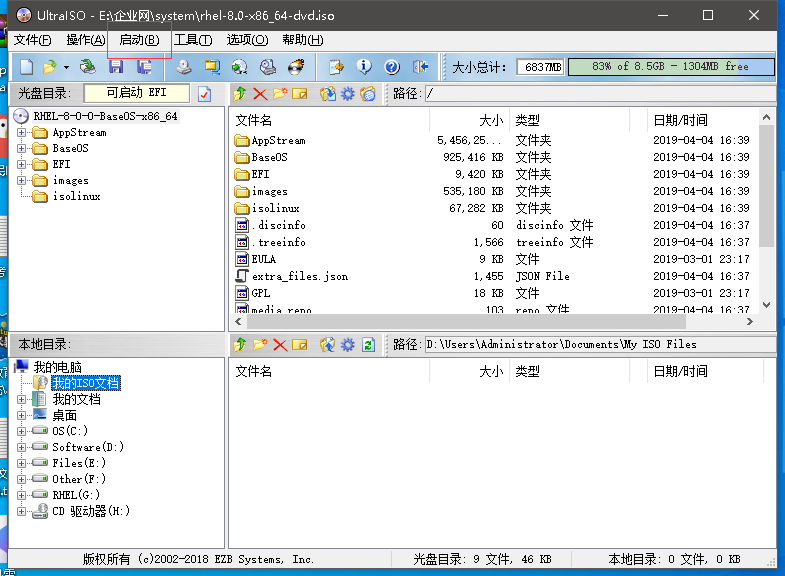Click the Save floppy disk icon
Screen dimensions: 785x576
(116, 67)
